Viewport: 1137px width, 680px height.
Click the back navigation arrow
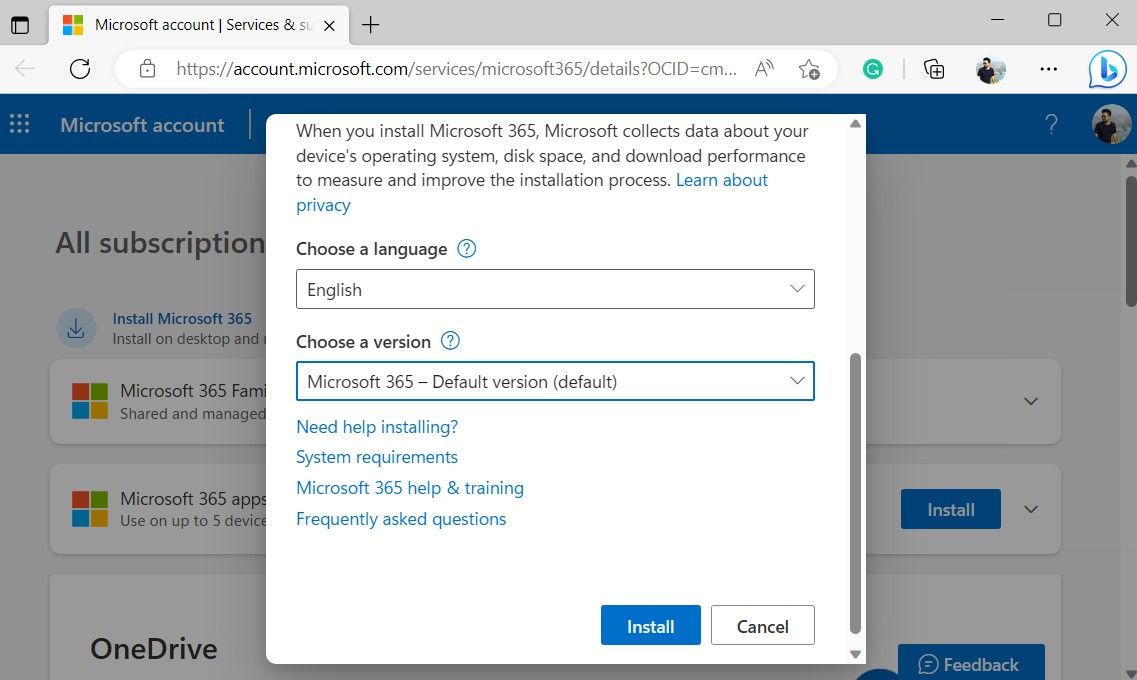25,69
